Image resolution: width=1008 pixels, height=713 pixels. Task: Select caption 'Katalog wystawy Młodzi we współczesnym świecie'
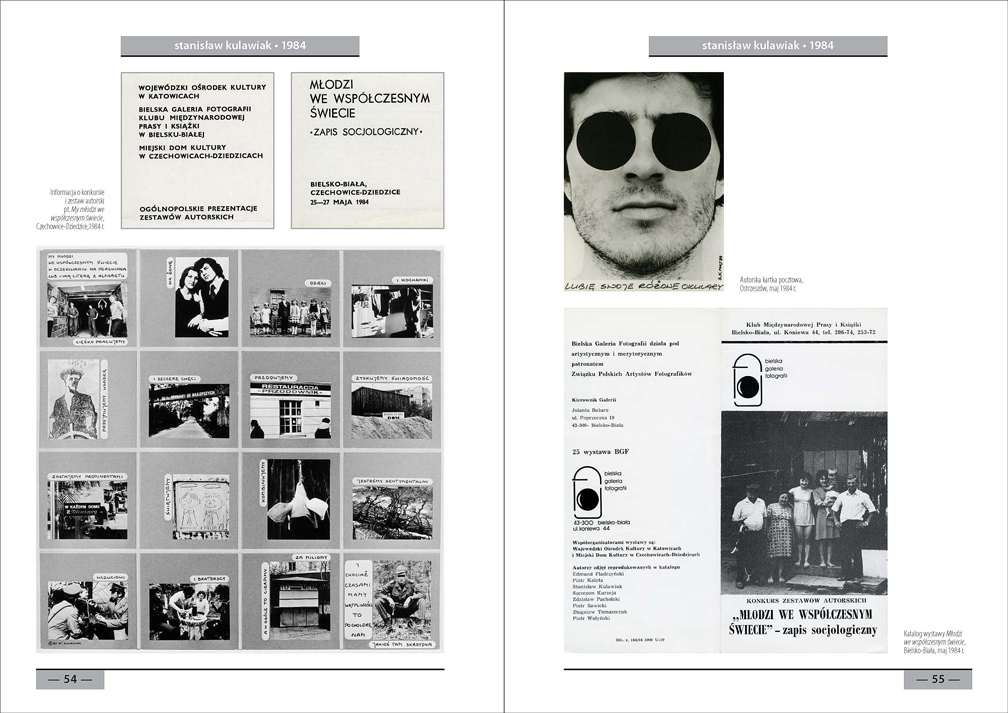tap(934, 638)
